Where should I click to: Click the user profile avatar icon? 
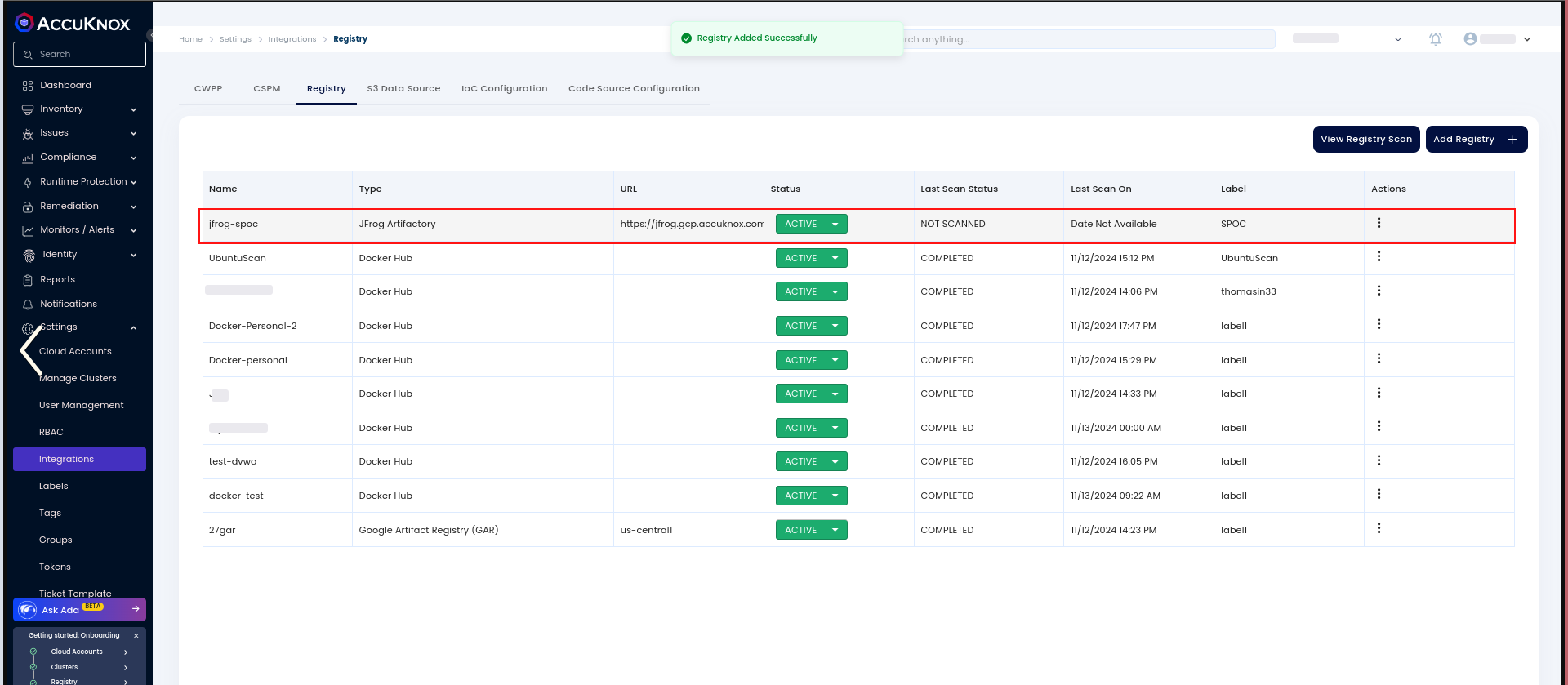coord(1470,38)
